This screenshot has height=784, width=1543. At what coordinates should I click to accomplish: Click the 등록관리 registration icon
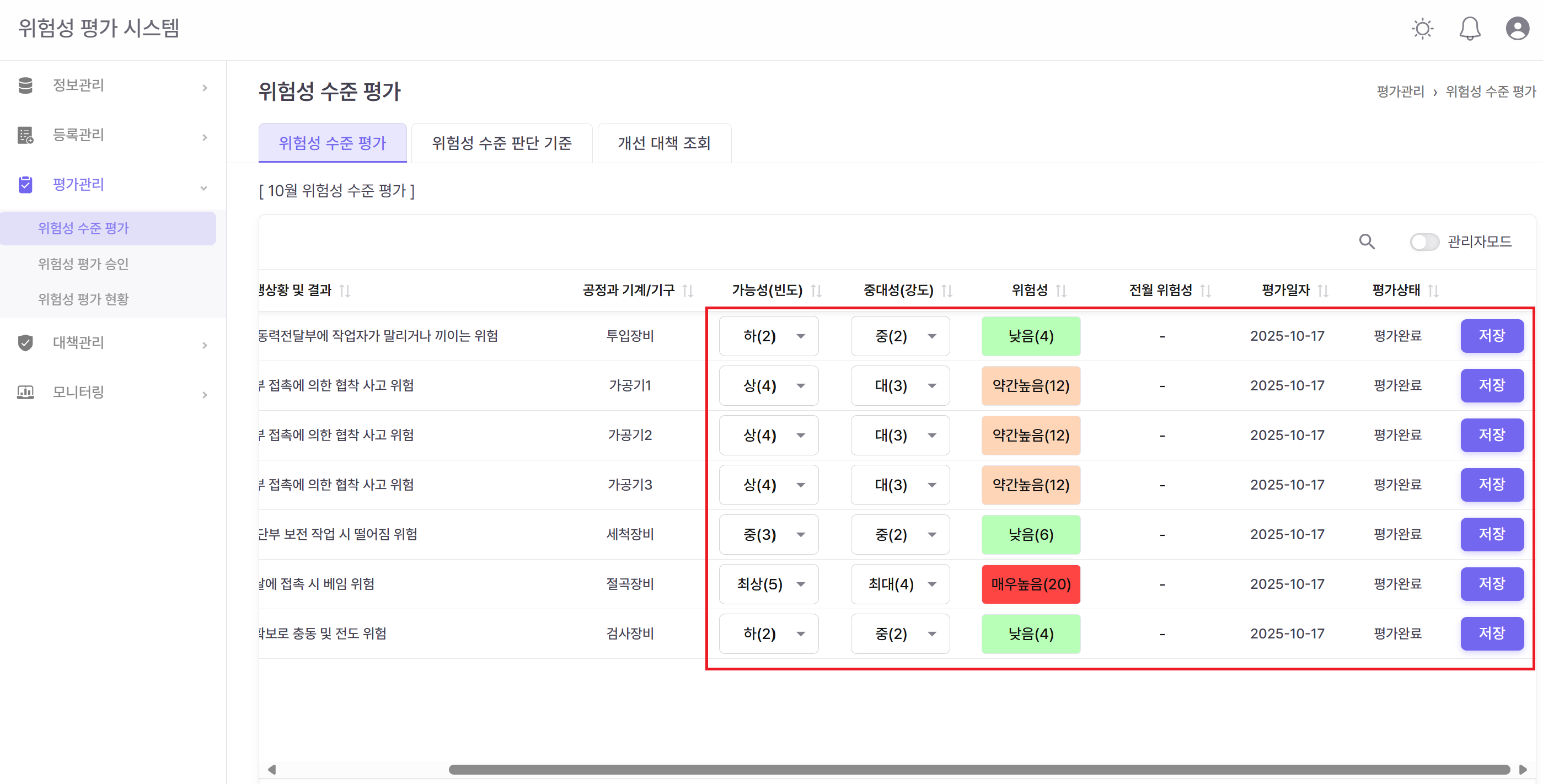click(x=25, y=135)
